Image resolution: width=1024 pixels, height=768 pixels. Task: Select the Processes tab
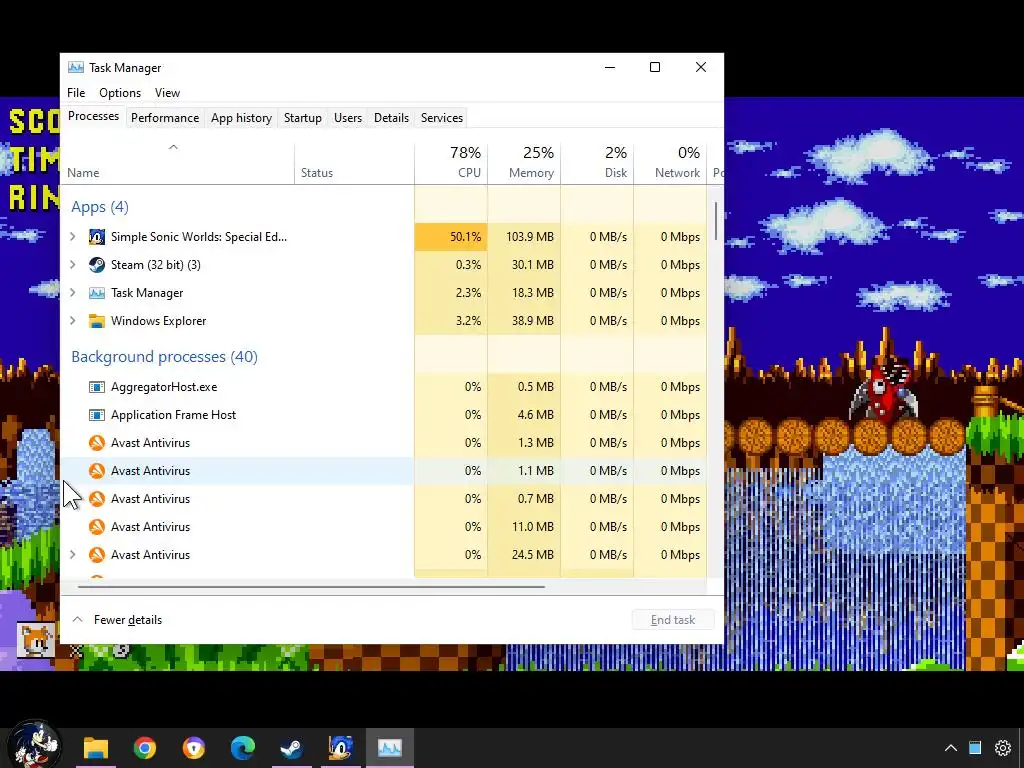click(93, 116)
